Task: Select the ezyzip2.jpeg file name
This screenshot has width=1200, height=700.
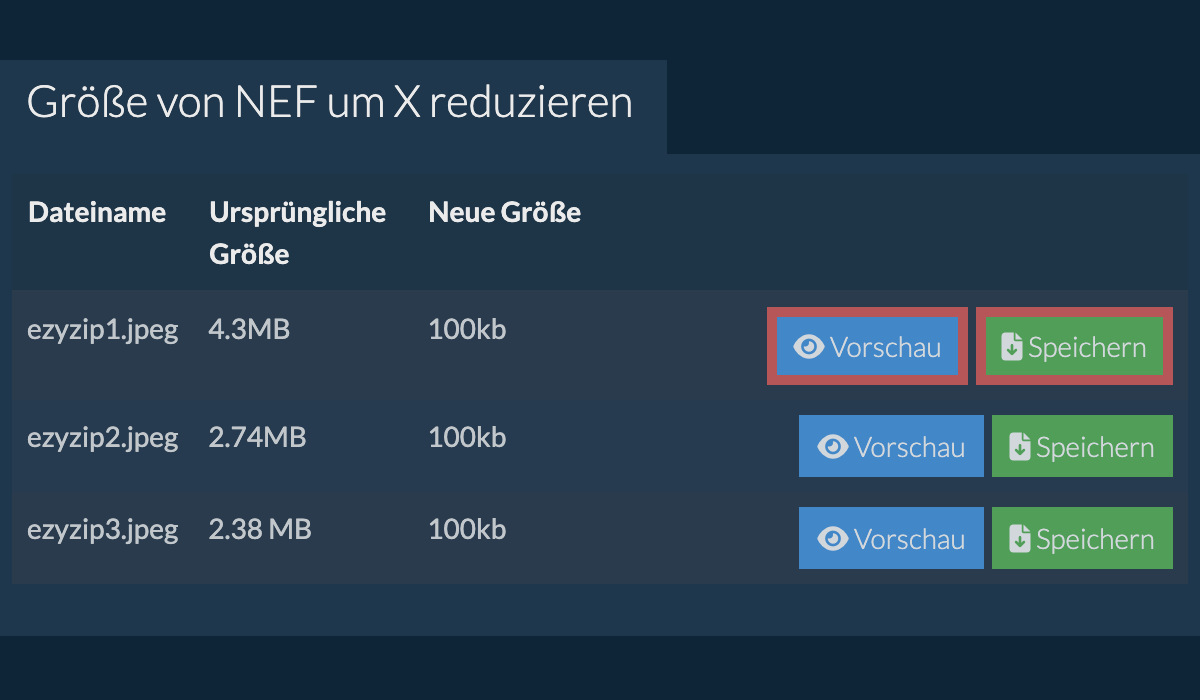Action: coord(102,437)
